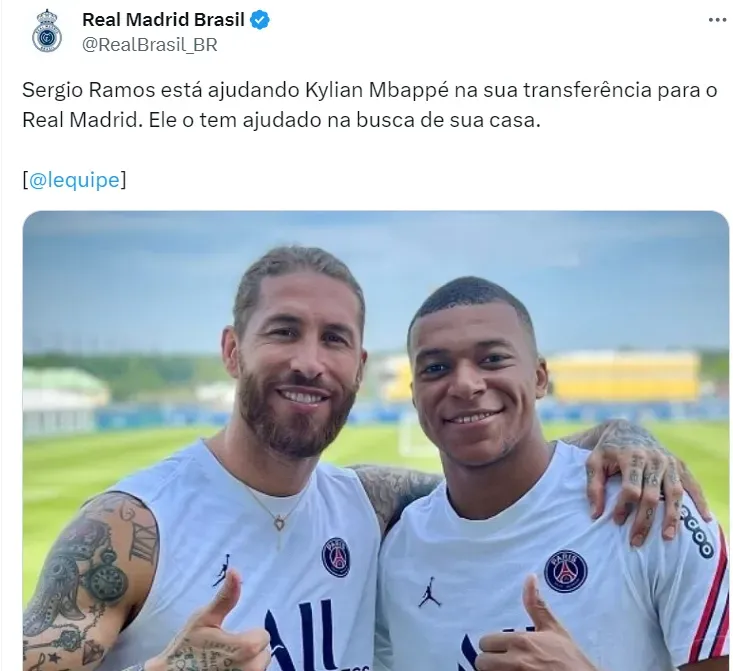
Task: Click the Real Madrid Brasil profile avatar
Action: [x=47, y=31]
